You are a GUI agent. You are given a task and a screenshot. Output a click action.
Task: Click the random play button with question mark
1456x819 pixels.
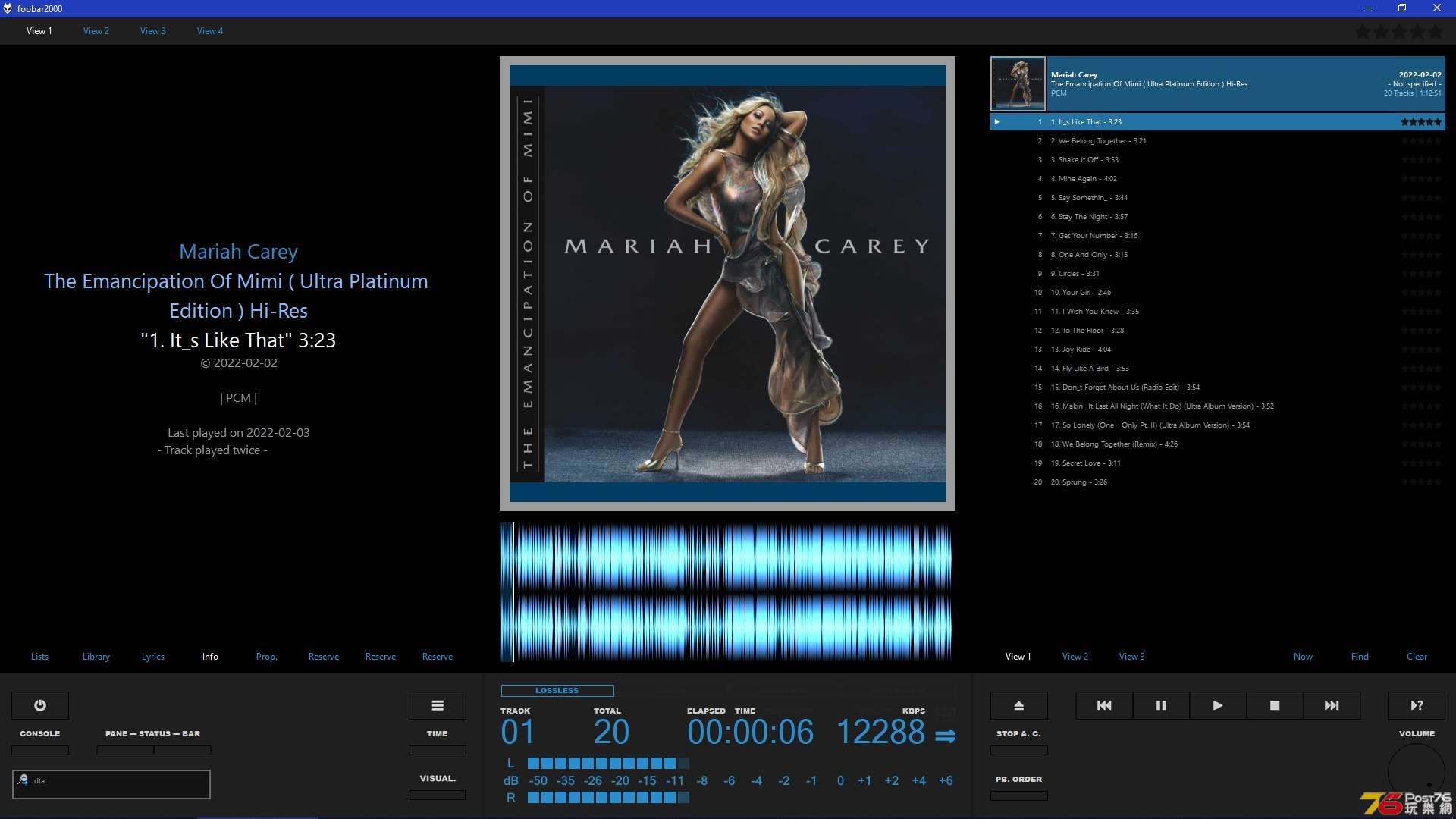[1417, 705]
